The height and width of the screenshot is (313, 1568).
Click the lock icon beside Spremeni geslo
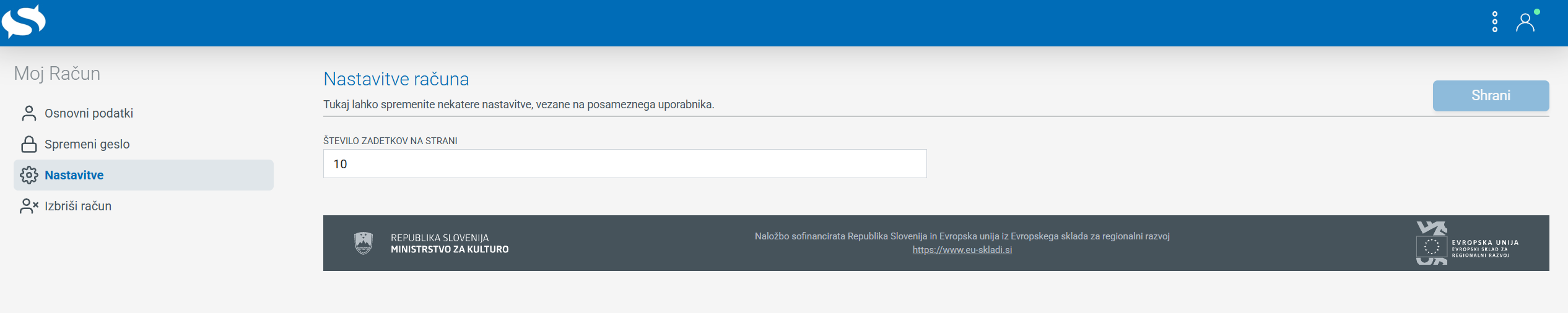28,144
